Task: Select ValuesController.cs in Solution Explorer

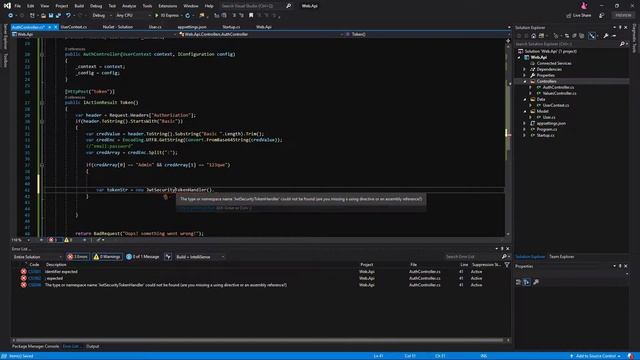Action: [x=559, y=93]
